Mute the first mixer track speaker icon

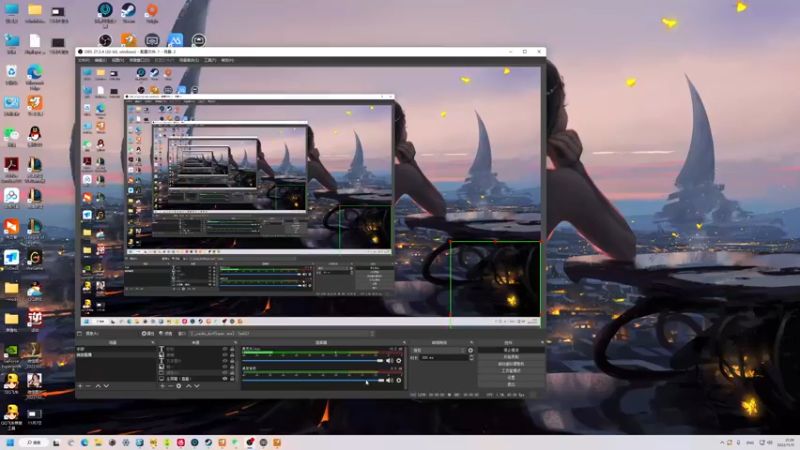coord(390,360)
